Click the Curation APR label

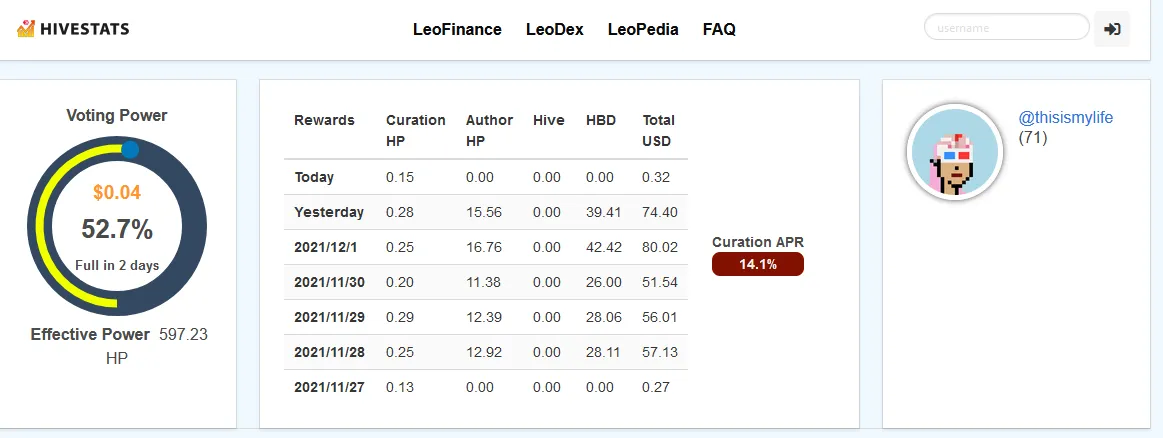point(757,242)
